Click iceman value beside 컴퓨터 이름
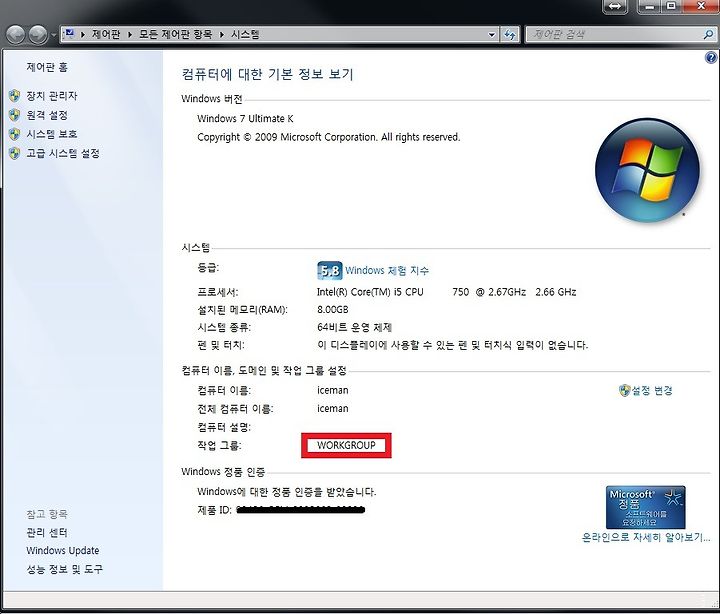This screenshot has height=614, width=720. [332, 390]
